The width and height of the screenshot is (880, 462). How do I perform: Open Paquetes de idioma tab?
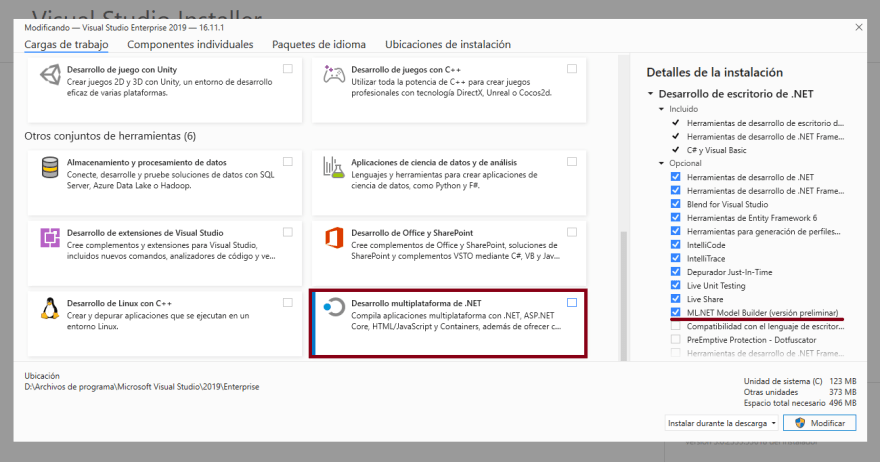pos(319,44)
